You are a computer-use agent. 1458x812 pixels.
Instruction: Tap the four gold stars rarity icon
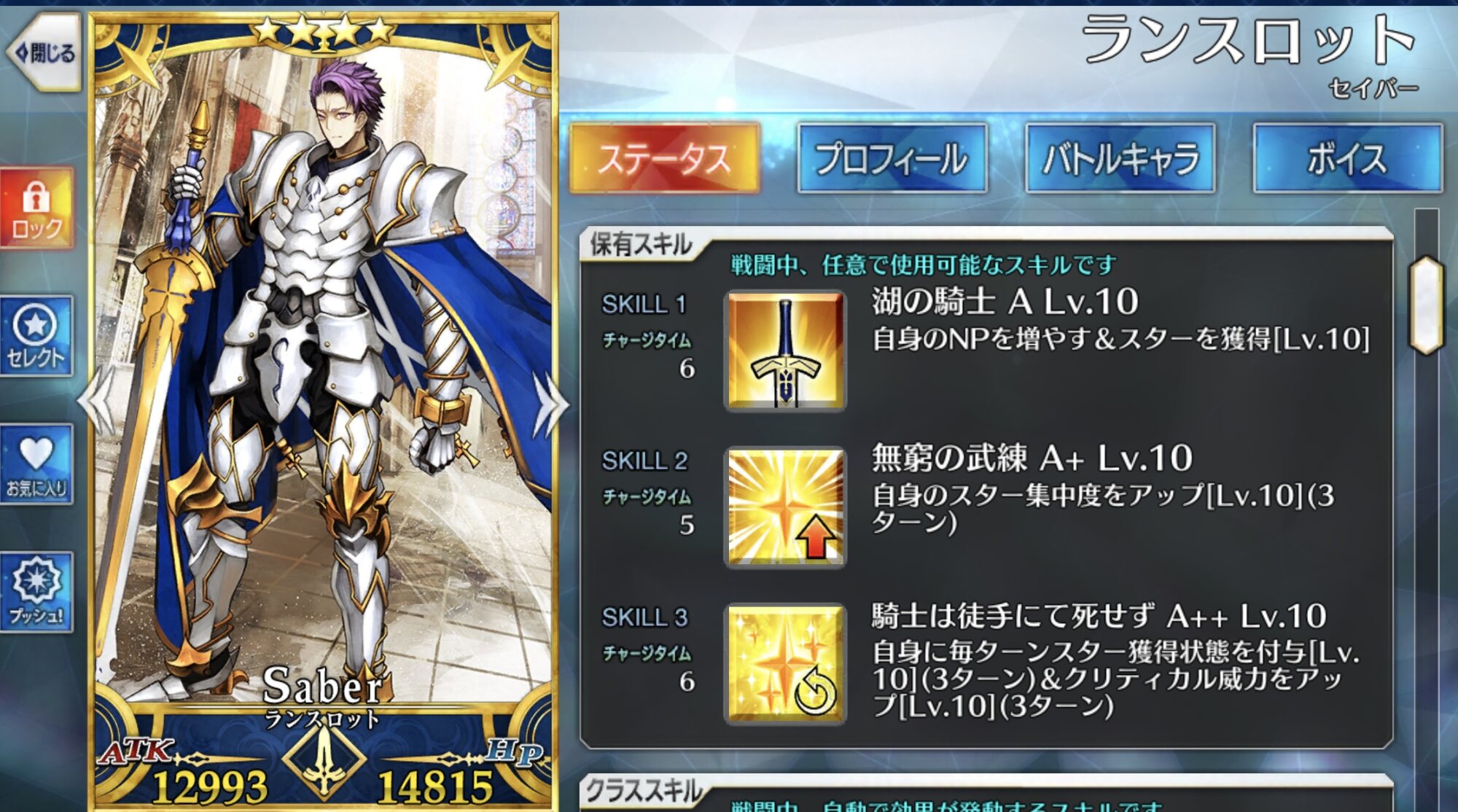click(323, 30)
